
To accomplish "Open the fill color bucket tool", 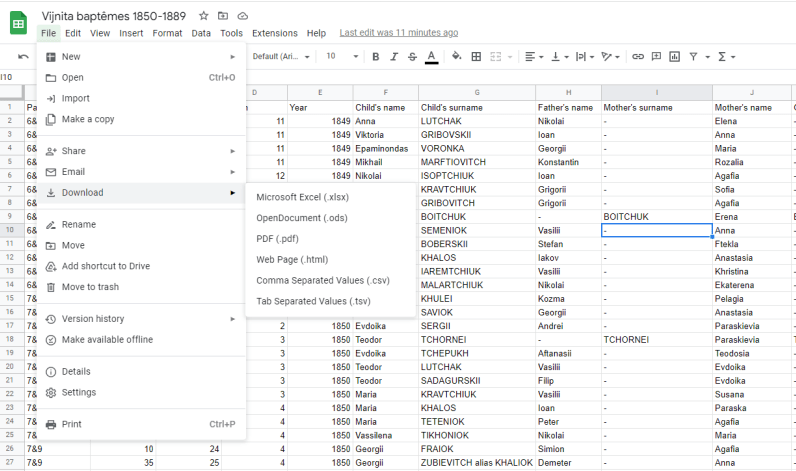I will (x=457, y=56).
